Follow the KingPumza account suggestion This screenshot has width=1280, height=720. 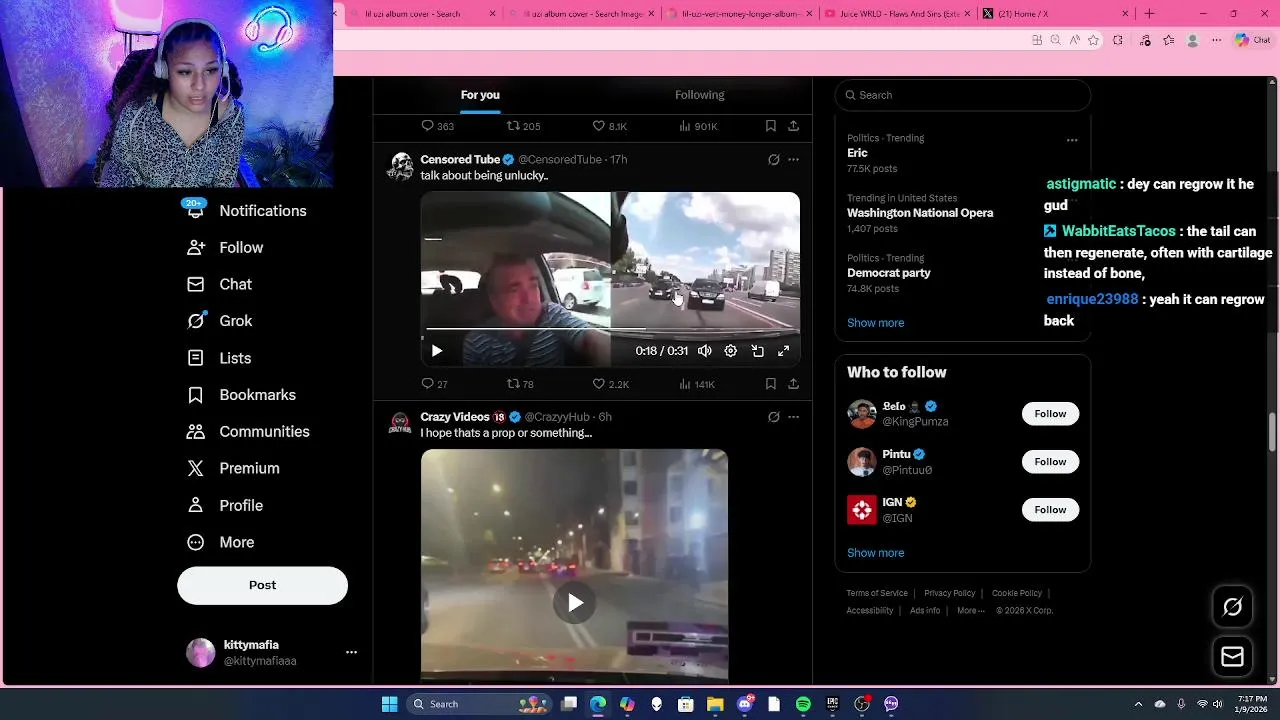pos(1050,414)
